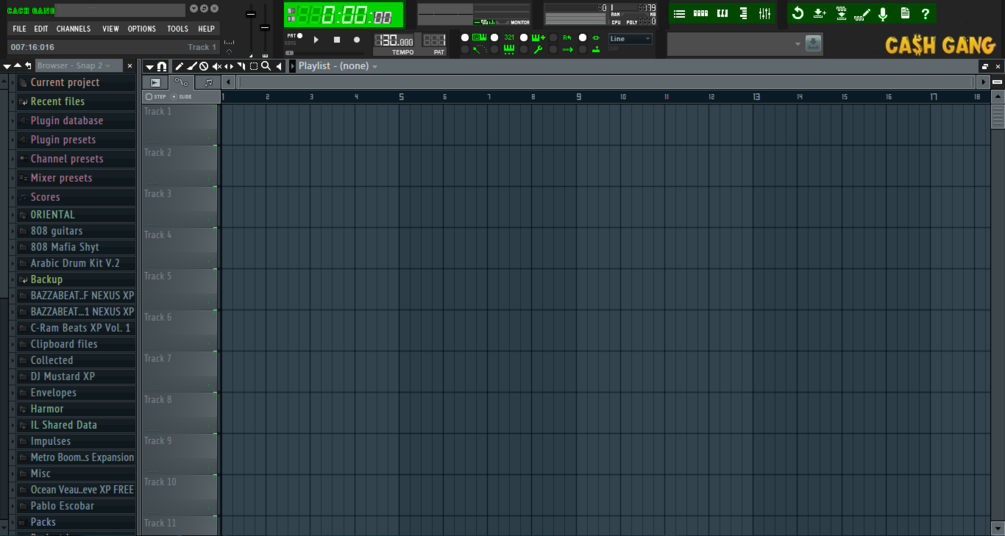Click the render export icon
This screenshot has height=536, width=1005.
point(841,13)
